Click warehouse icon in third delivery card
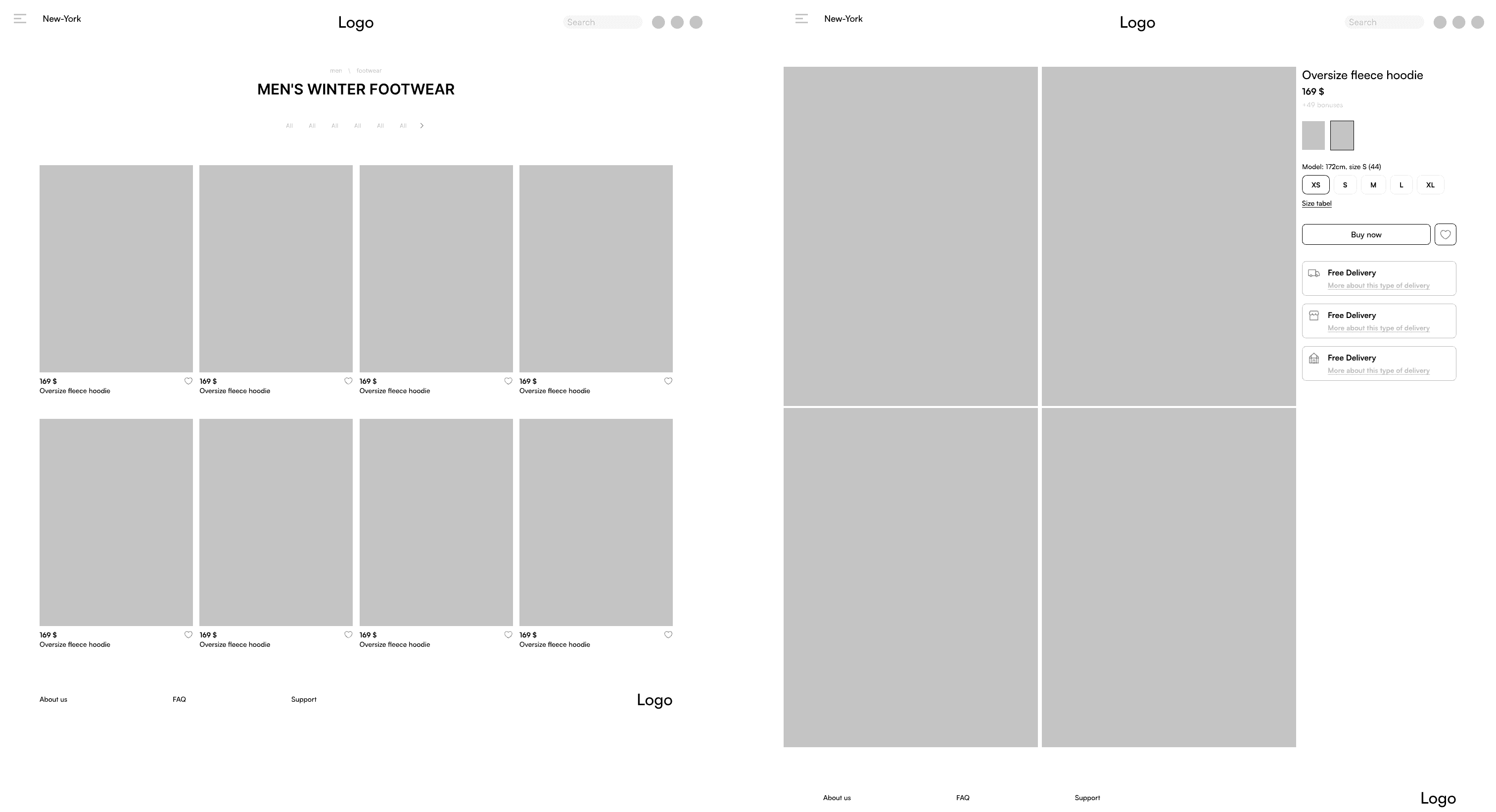Viewport: 1496px width, 812px height. click(x=1313, y=359)
